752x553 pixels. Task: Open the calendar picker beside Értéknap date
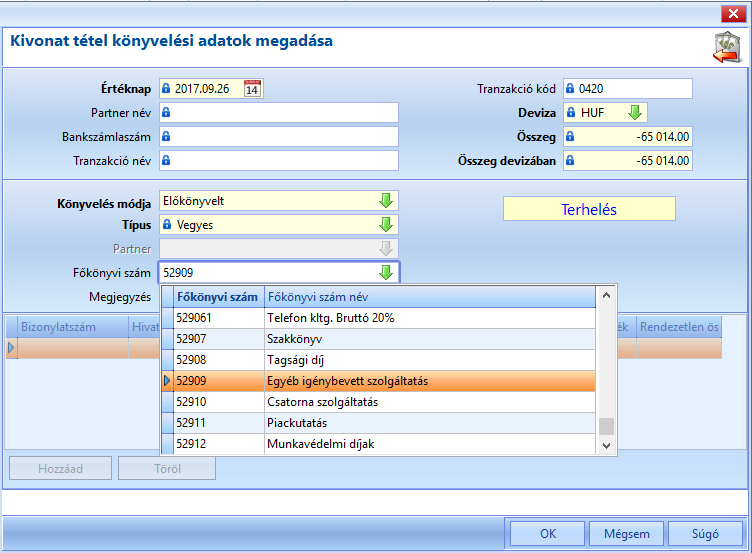[252, 89]
